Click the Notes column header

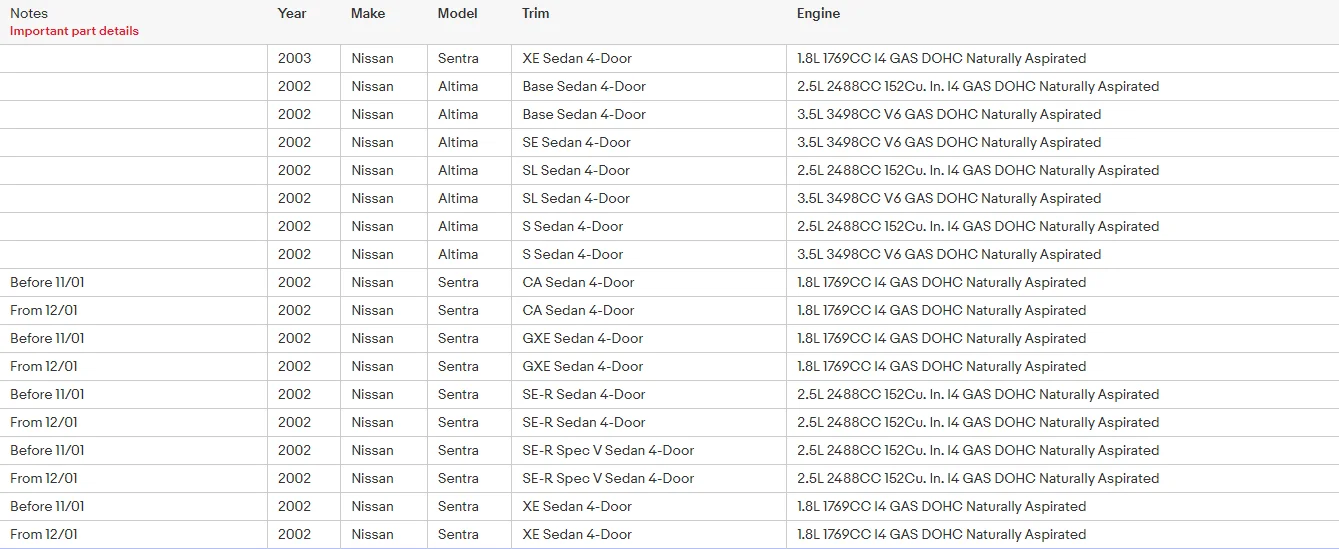coord(29,14)
